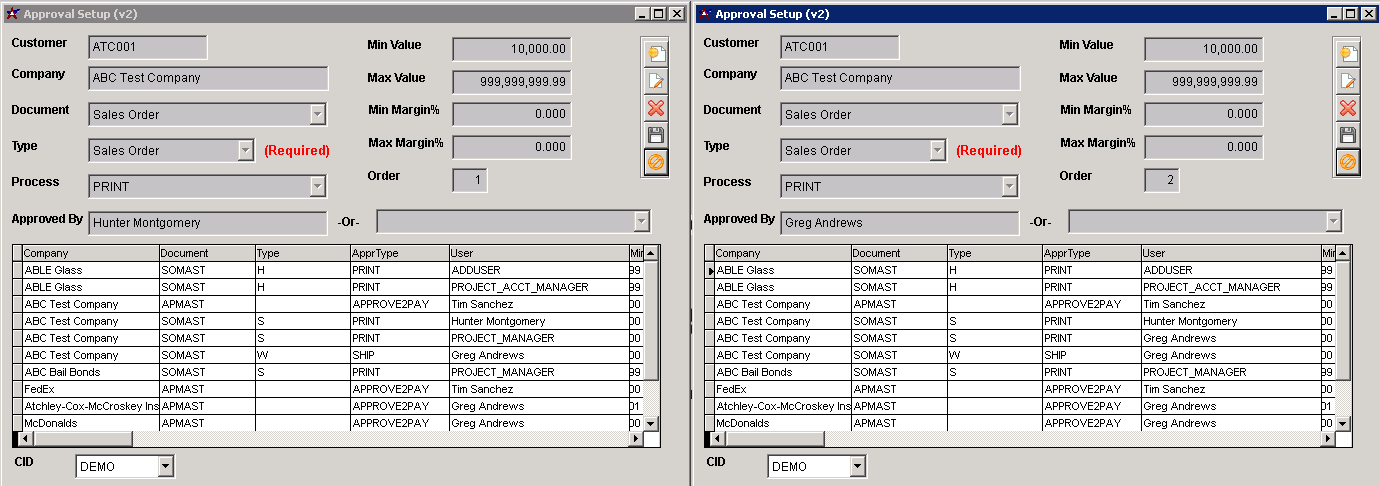Viewport: 1380px width, 486px height.
Task: Open the Document dropdown in the Greg Andrews window
Action: click(x=1009, y=114)
